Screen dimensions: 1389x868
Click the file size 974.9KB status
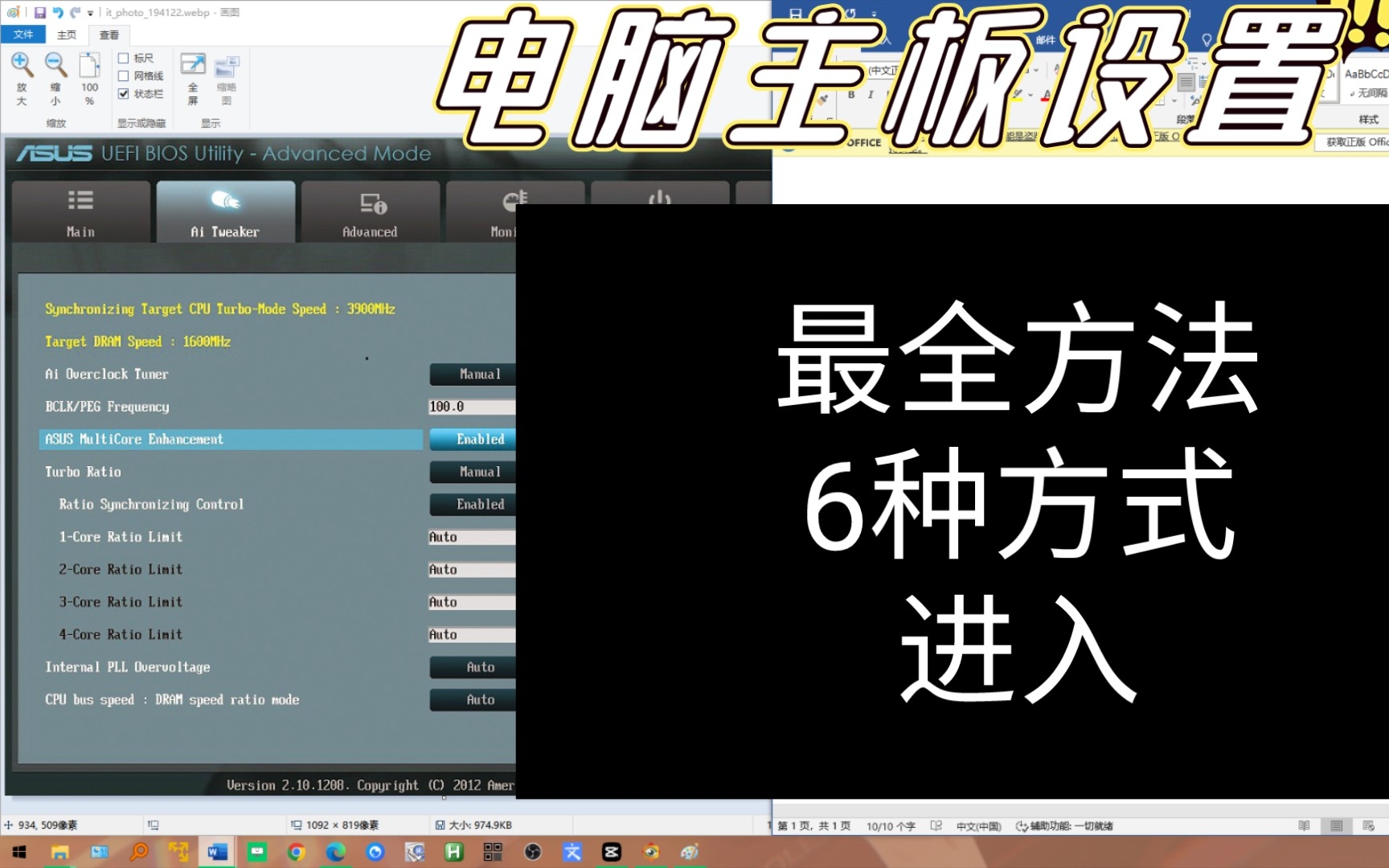pyautogui.click(x=473, y=825)
